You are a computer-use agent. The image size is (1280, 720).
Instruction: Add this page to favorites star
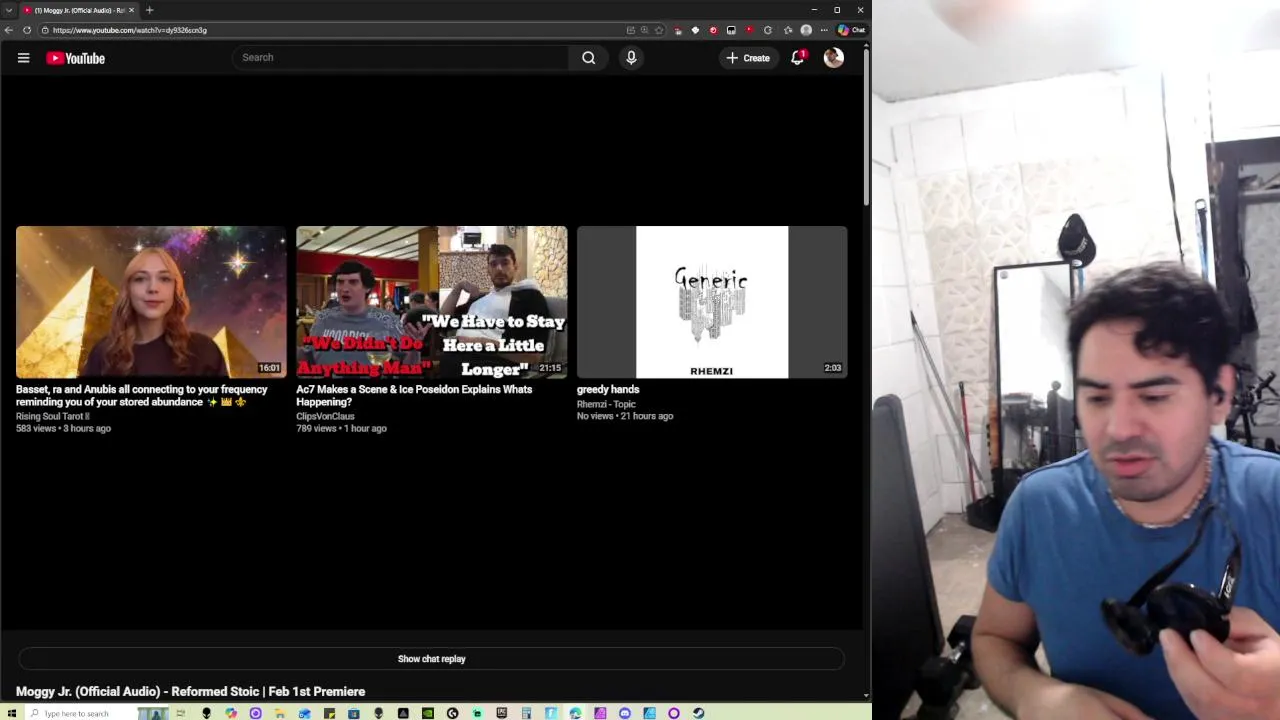tap(659, 30)
